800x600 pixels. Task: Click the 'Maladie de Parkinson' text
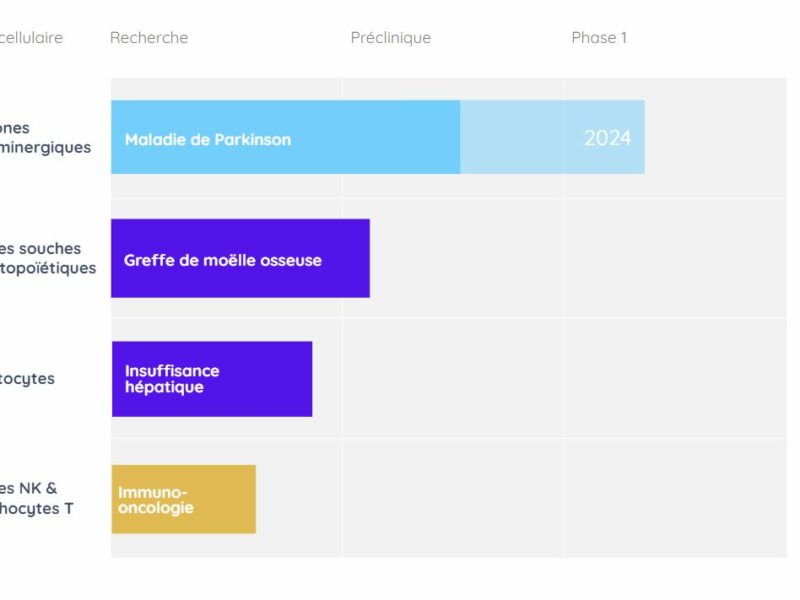208,140
